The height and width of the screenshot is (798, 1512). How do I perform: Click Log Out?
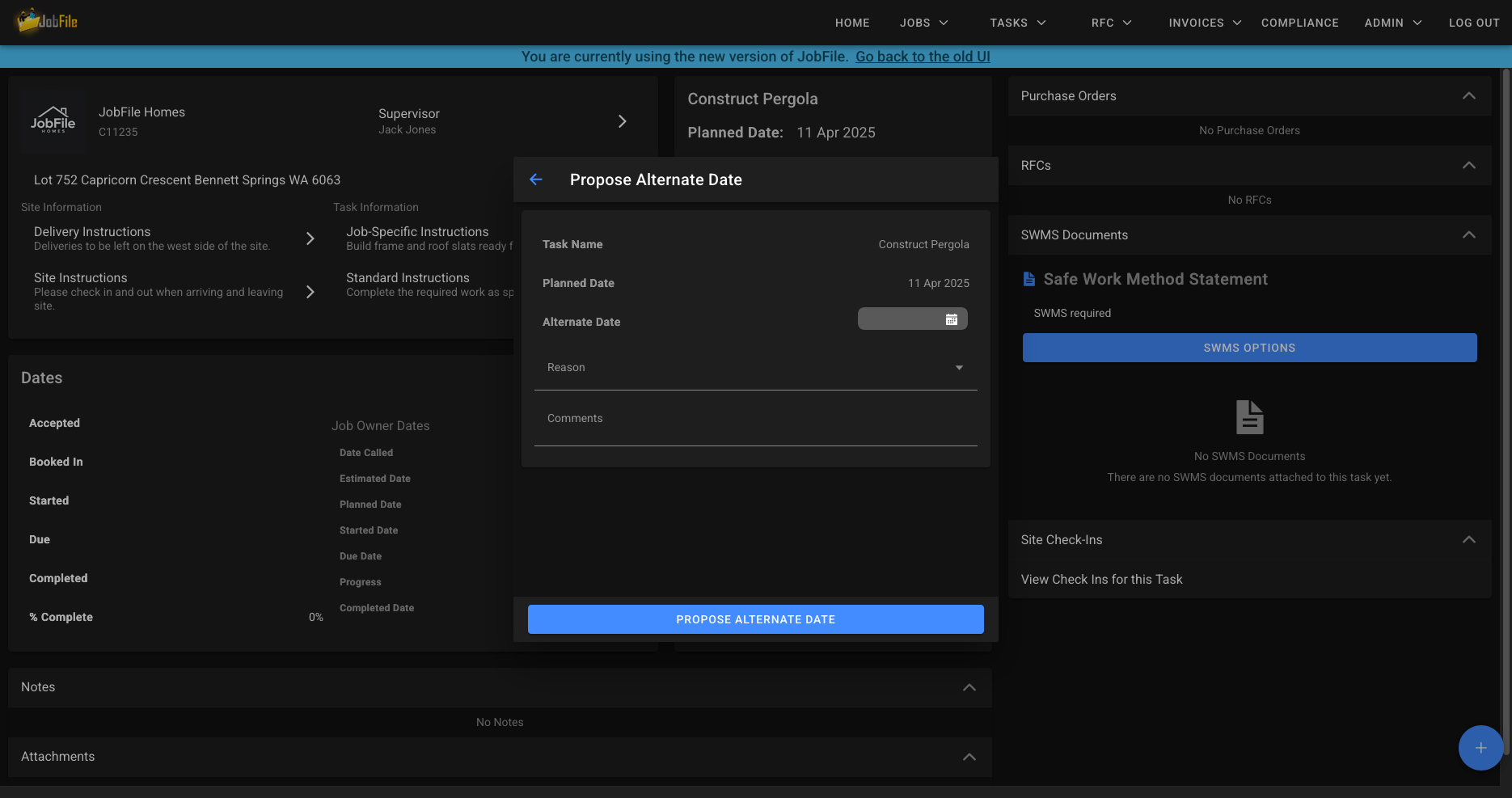point(1474,23)
